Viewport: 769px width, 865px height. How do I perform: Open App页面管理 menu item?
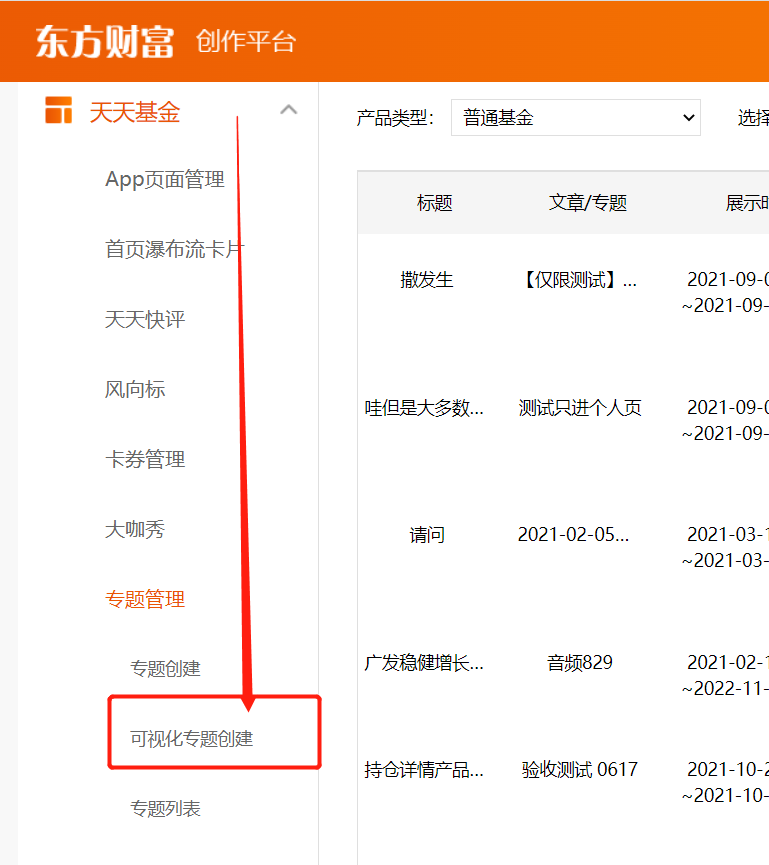coord(165,179)
